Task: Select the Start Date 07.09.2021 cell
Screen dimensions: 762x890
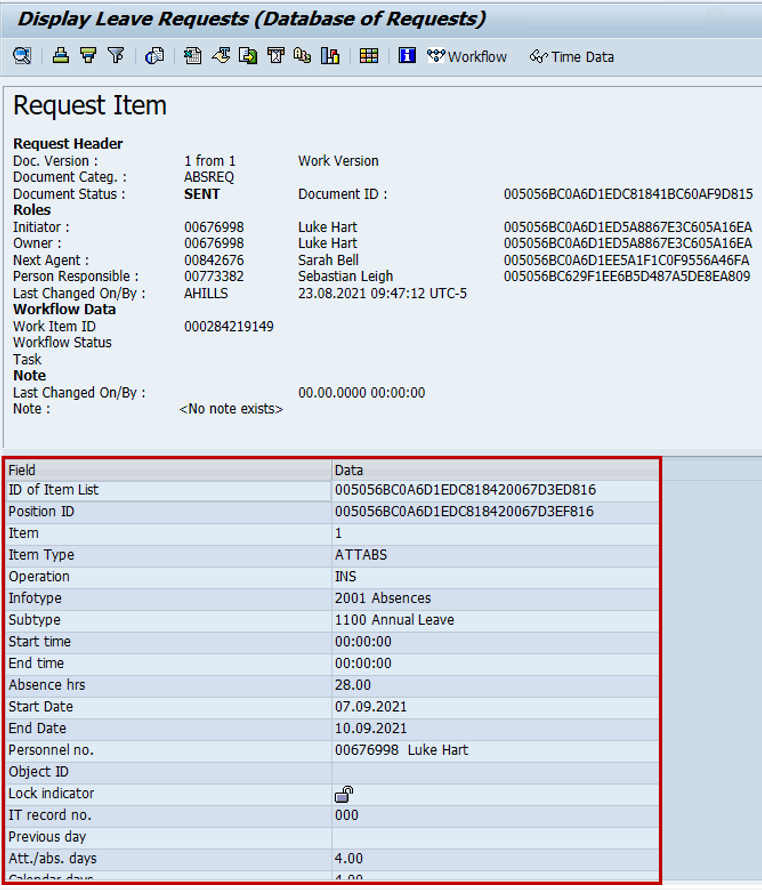Action: pyautogui.click(x=495, y=707)
